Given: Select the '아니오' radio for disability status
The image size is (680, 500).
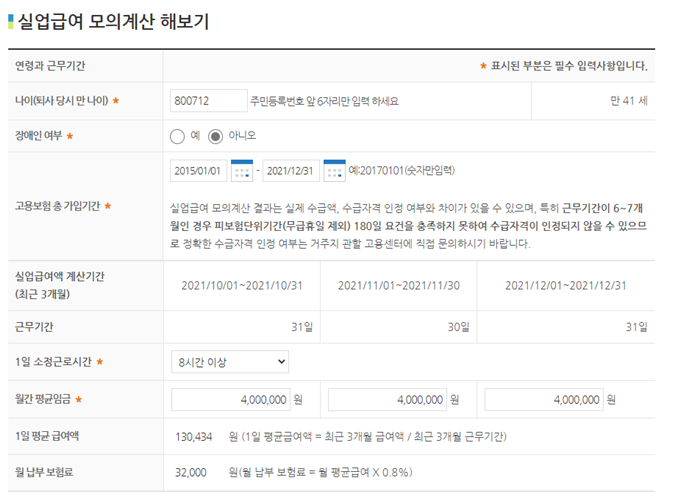Looking at the screenshot, I should (215, 137).
